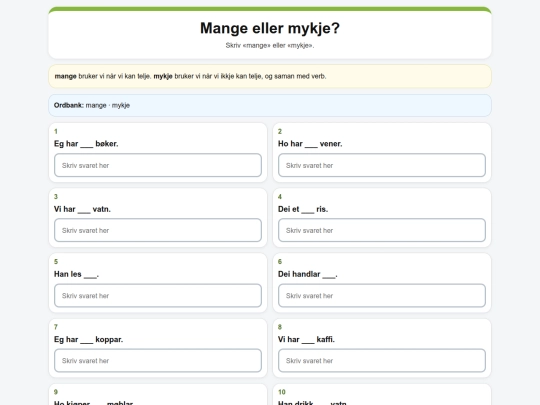Click the answer field for 'Vi har ___ vatn.'
540x405 pixels.
(x=158, y=230)
